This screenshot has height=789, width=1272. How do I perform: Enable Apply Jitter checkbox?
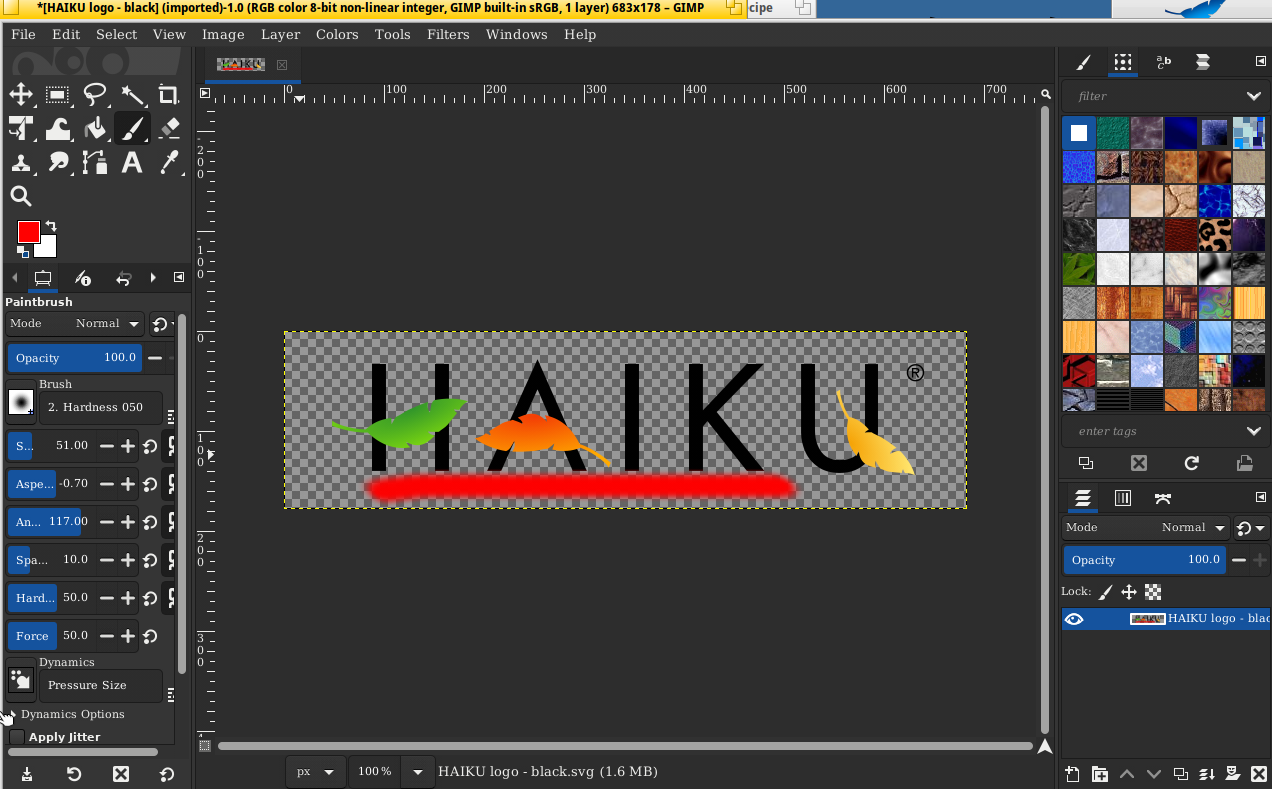click(x=17, y=737)
